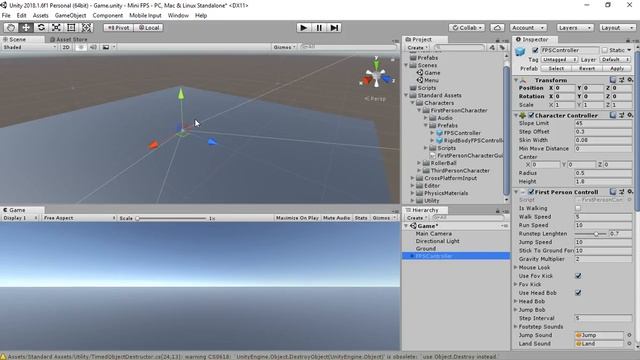The height and width of the screenshot is (360, 640).
Task: Toggle the Pivot button
Action: coord(118,27)
